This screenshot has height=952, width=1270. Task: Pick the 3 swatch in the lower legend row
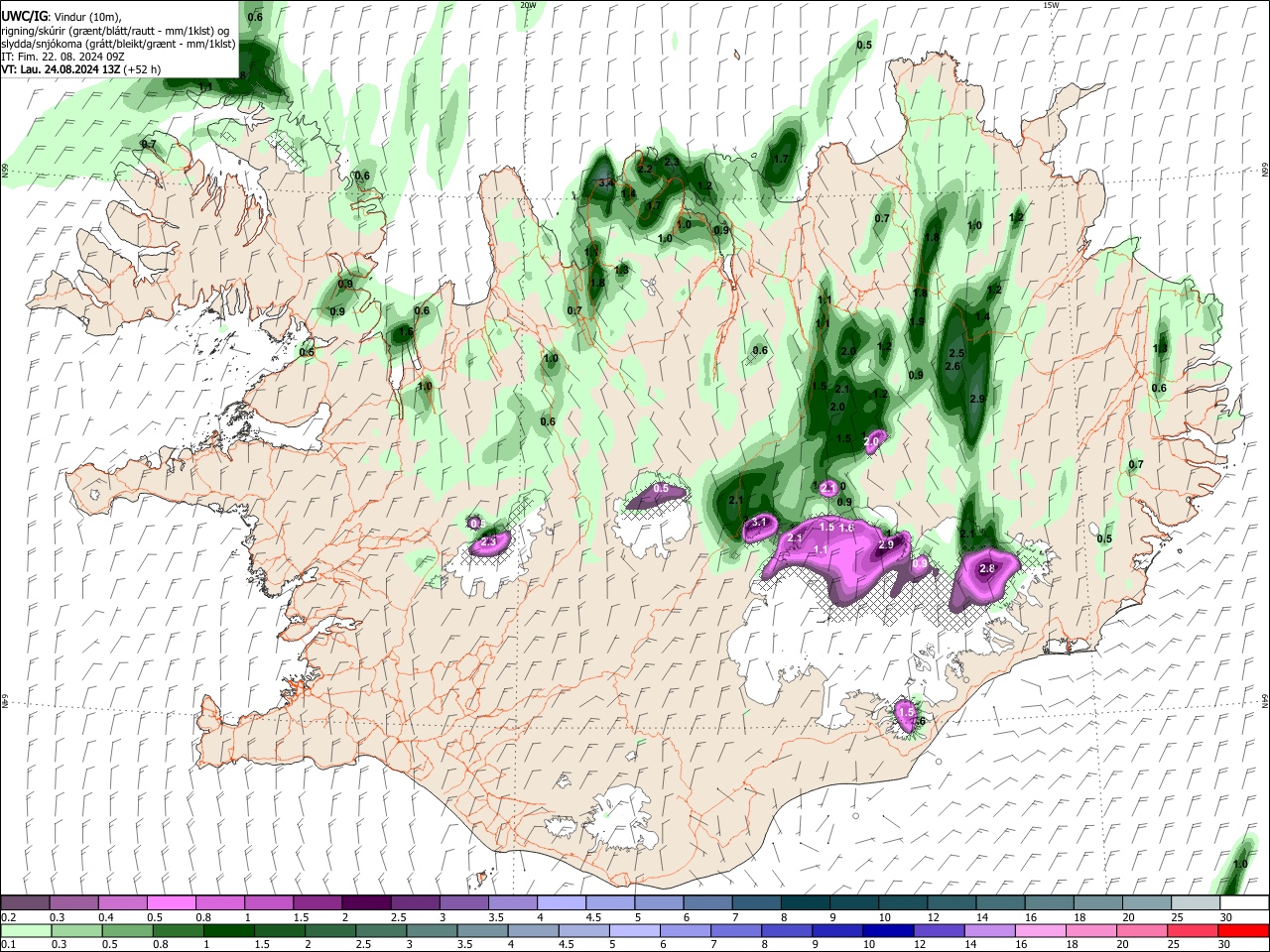(432, 930)
